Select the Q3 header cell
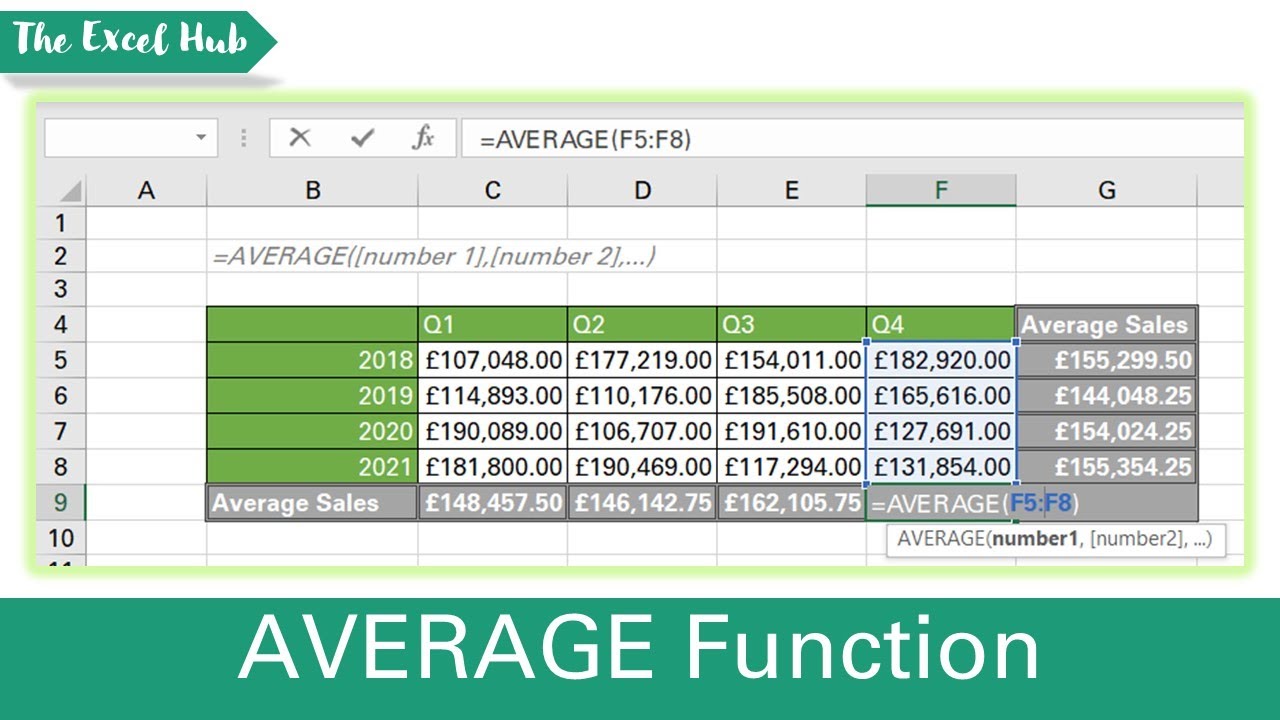The width and height of the screenshot is (1280, 720). click(x=792, y=324)
